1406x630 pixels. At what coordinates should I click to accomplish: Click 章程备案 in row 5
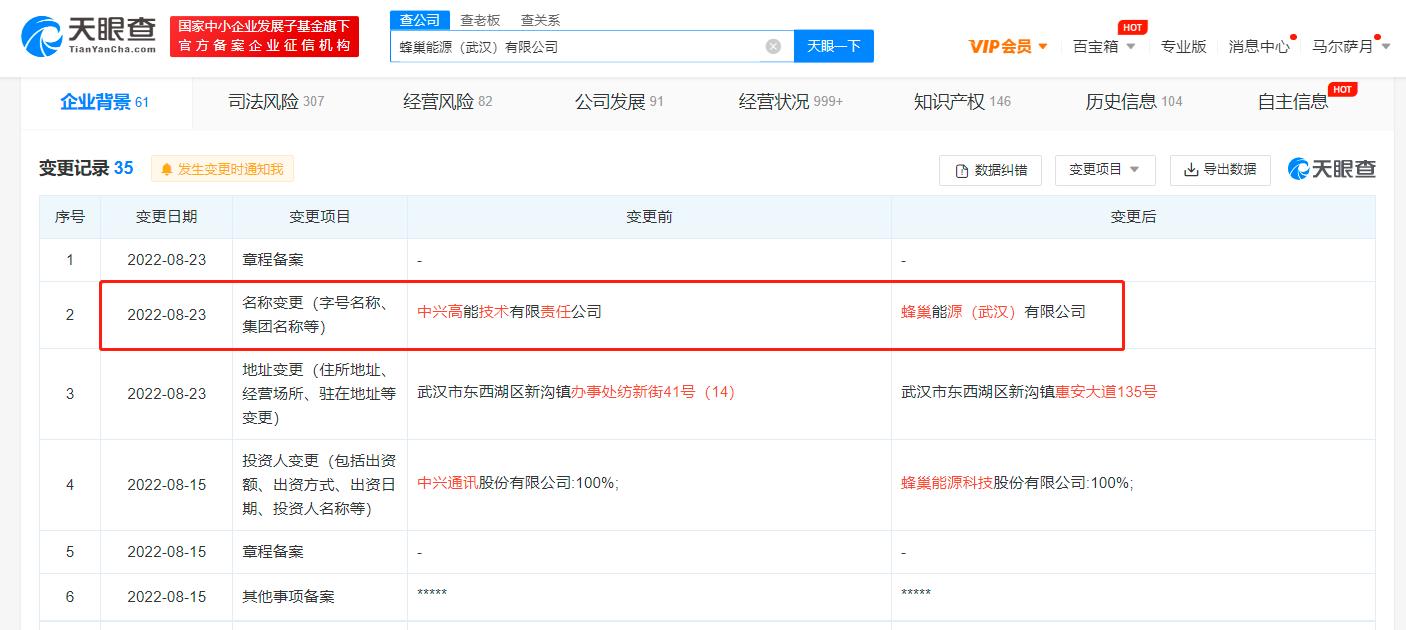(273, 552)
